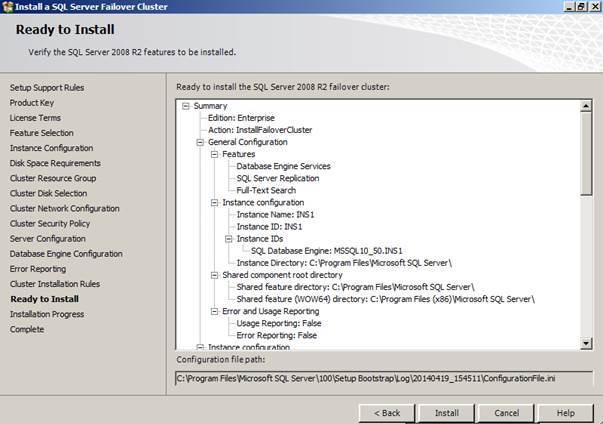Click the Configuration file path field

click(384, 379)
